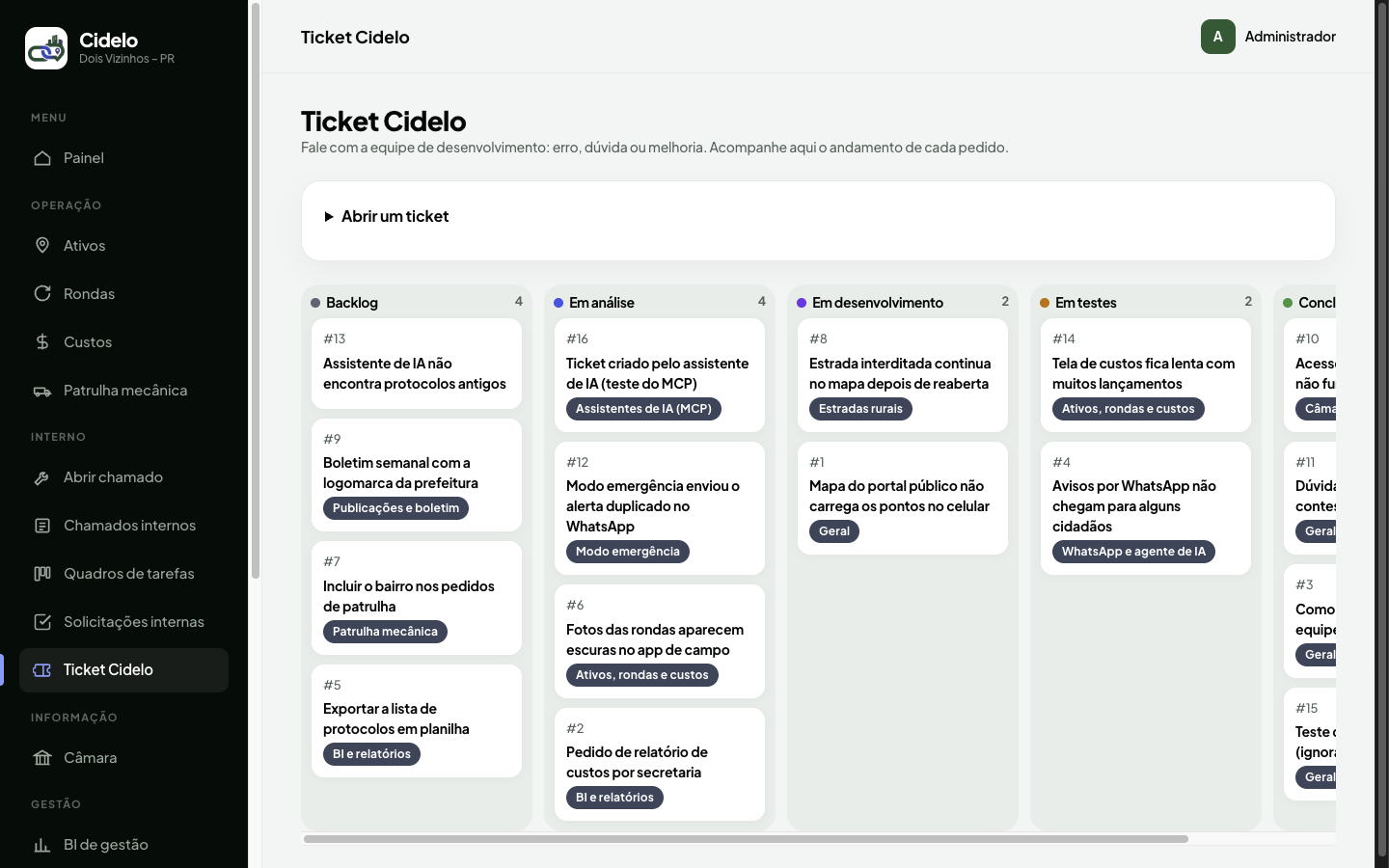
Task: Click the Assistentes de IA (MCP) tag
Action: [x=643, y=409]
